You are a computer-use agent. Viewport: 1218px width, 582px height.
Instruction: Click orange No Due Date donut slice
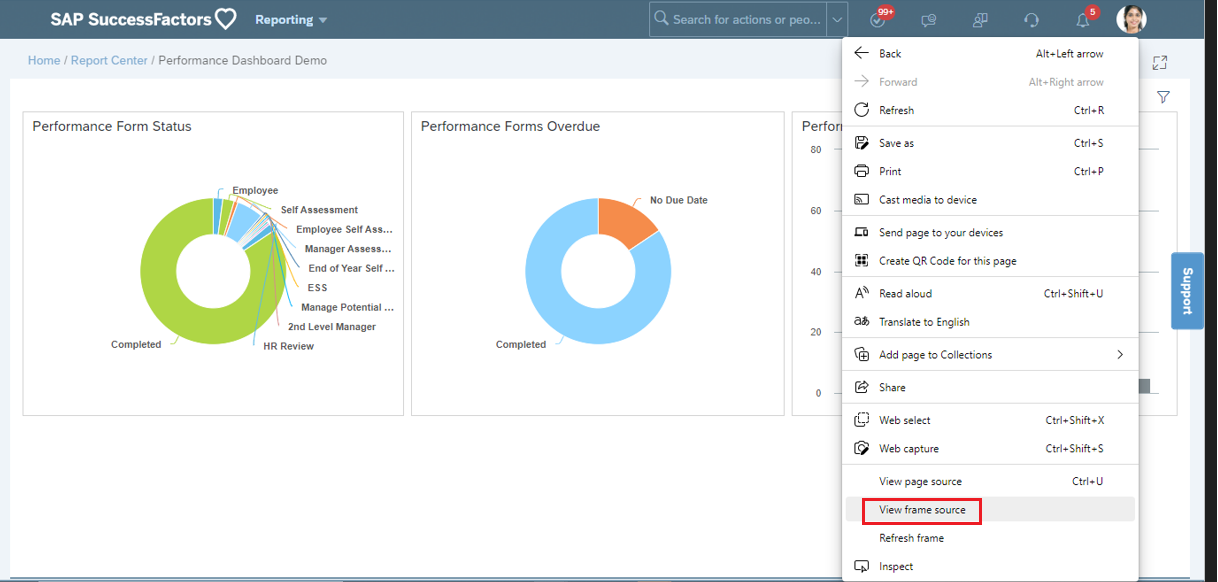point(625,220)
